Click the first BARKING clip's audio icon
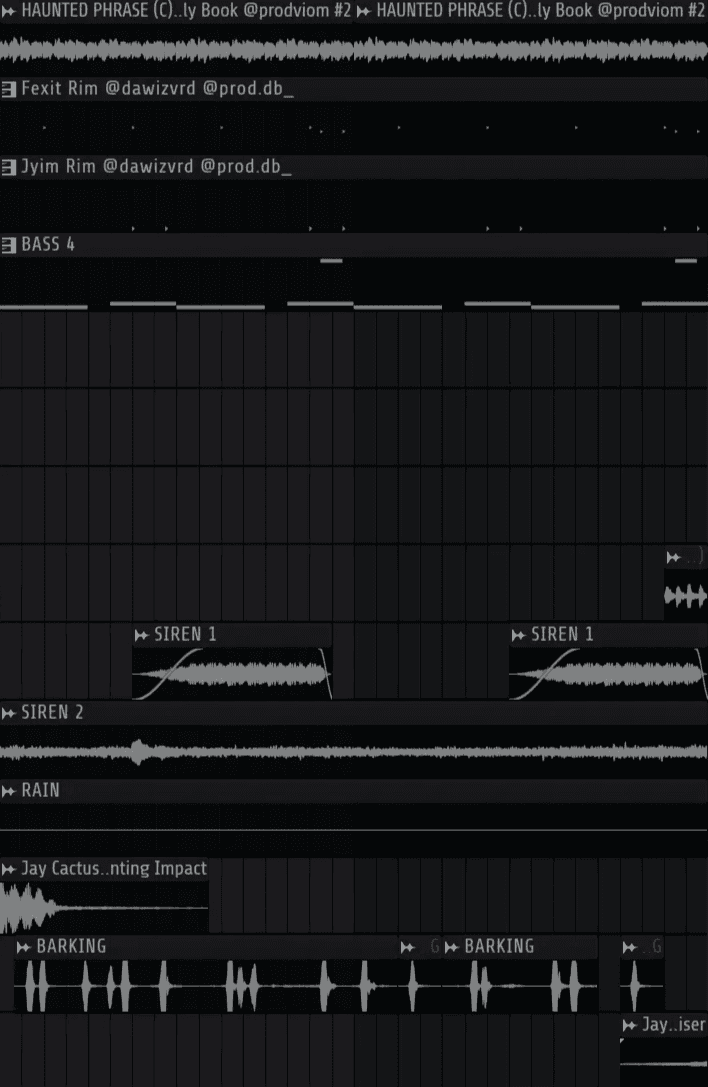The image size is (708, 1087). click(x=24, y=947)
